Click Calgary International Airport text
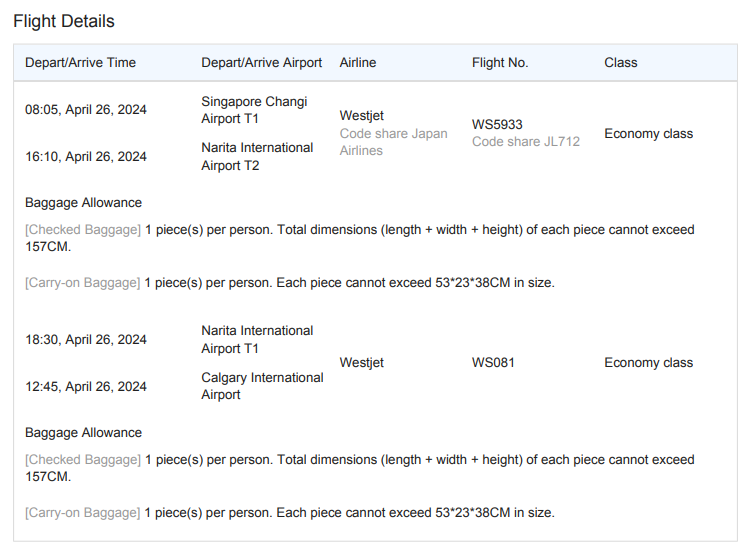The image size is (749, 551). pyautogui.click(x=262, y=386)
